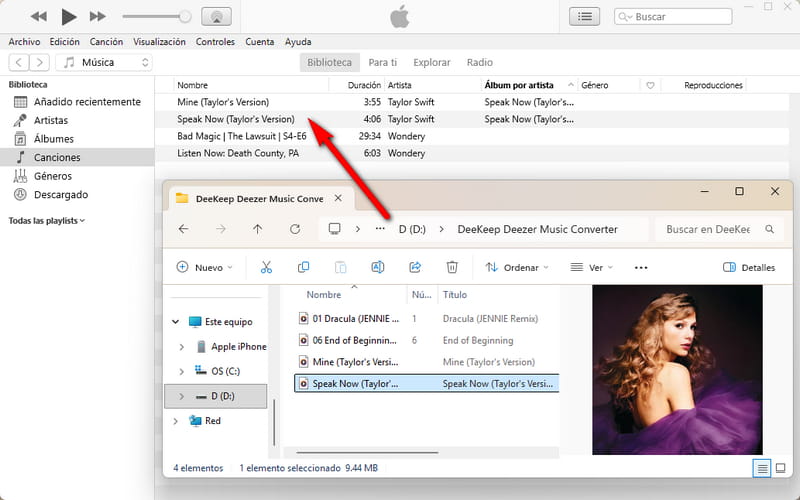Open the AirPlay output button in iTunes
The image size is (800, 500).
coord(216,16)
